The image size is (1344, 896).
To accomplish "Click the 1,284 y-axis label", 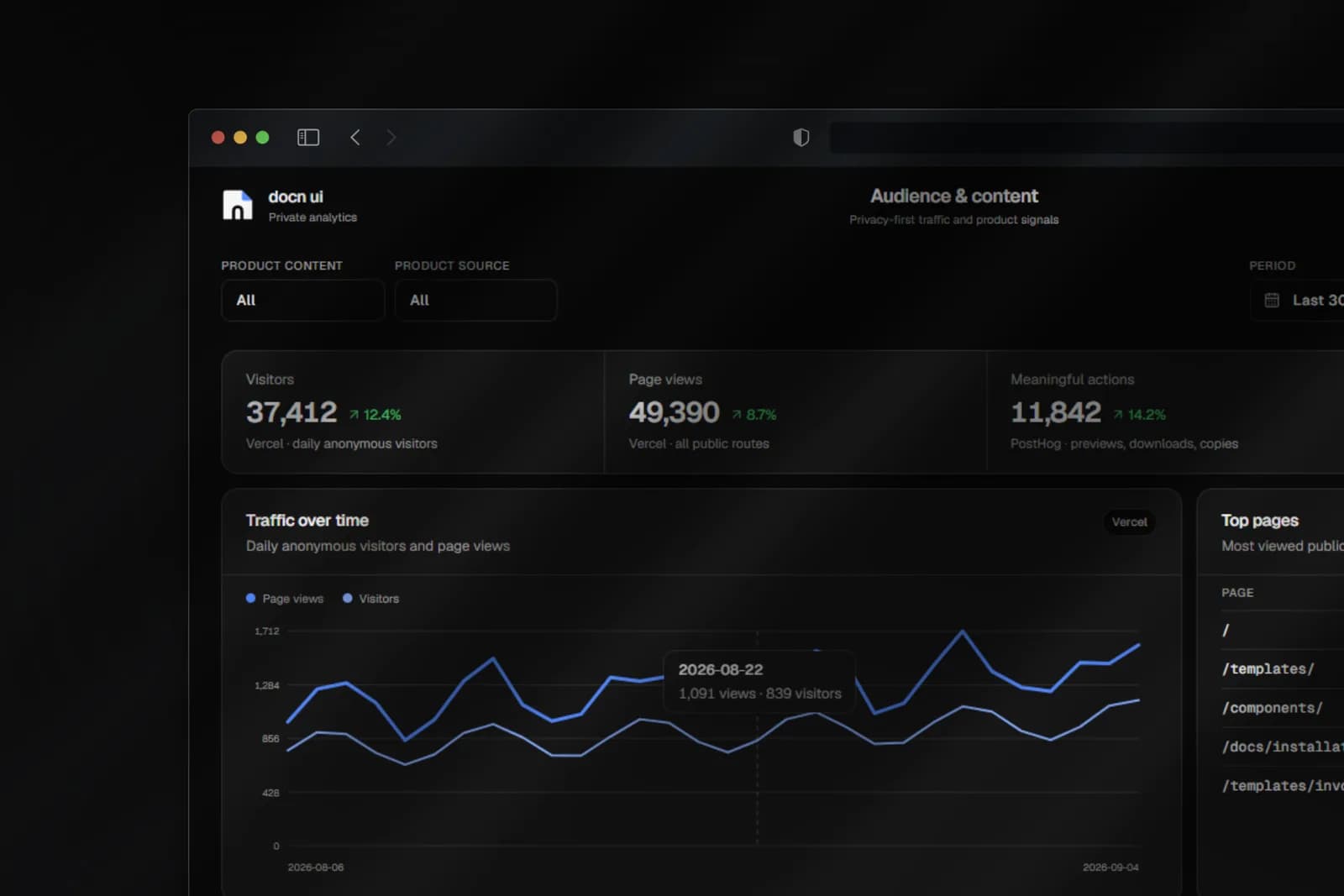I will click(x=267, y=686).
